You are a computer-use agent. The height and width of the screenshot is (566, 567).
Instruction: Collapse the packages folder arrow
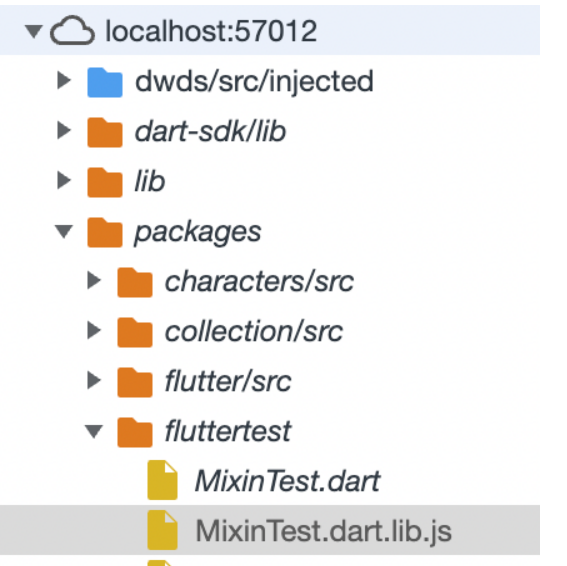coord(64,231)
